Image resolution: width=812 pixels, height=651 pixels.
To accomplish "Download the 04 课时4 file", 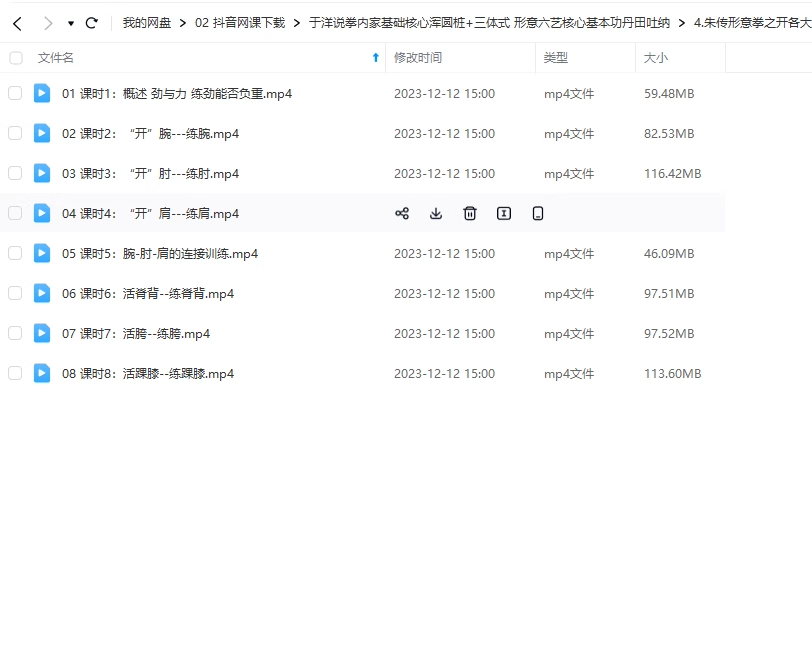I will [x=436, y=213].
